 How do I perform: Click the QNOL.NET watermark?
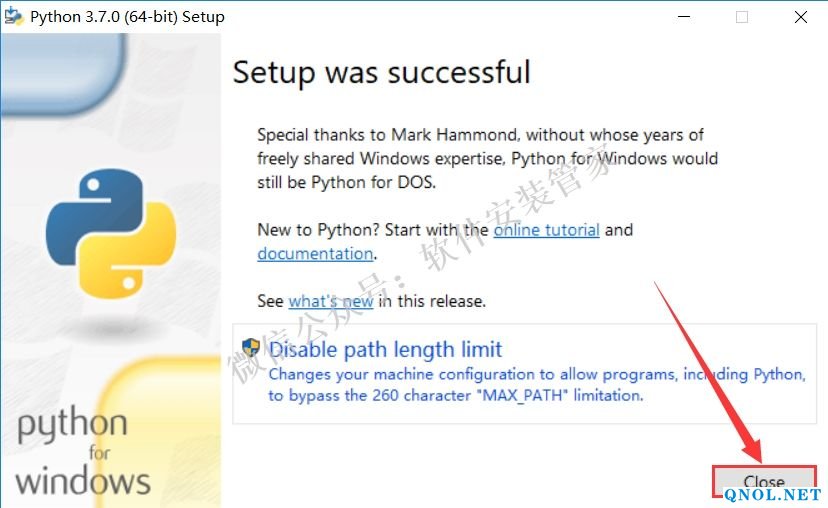pos(772,495)
